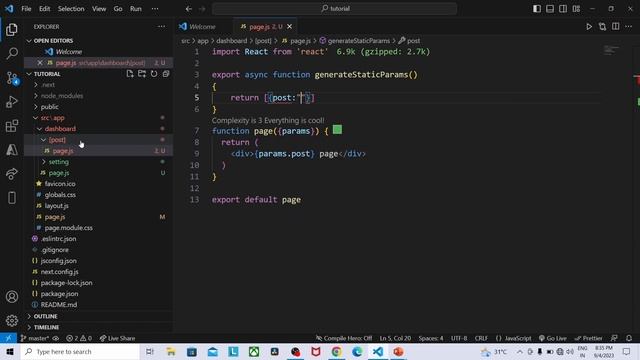The width and height of the screenshot is (640, 360).
Task: Expand the node_modules folder
Action: pos(36,96)
